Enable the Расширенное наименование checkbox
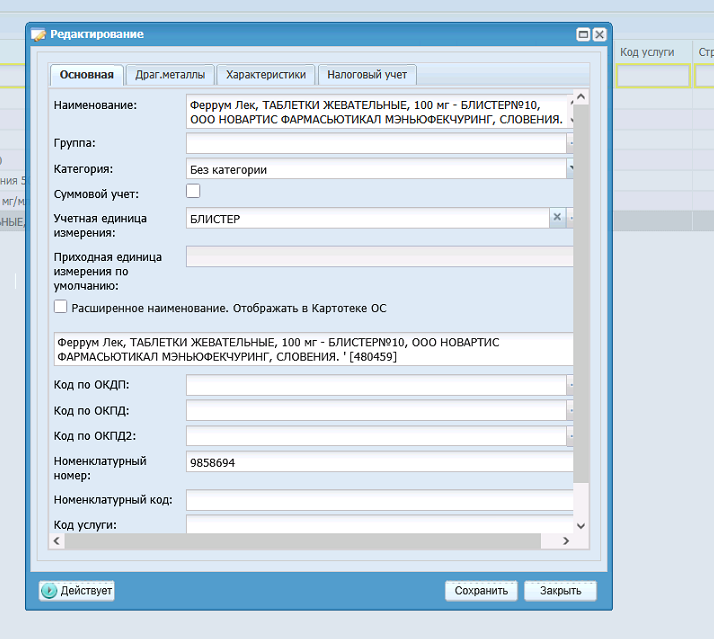The image size is (714, 639). (61, 307)
